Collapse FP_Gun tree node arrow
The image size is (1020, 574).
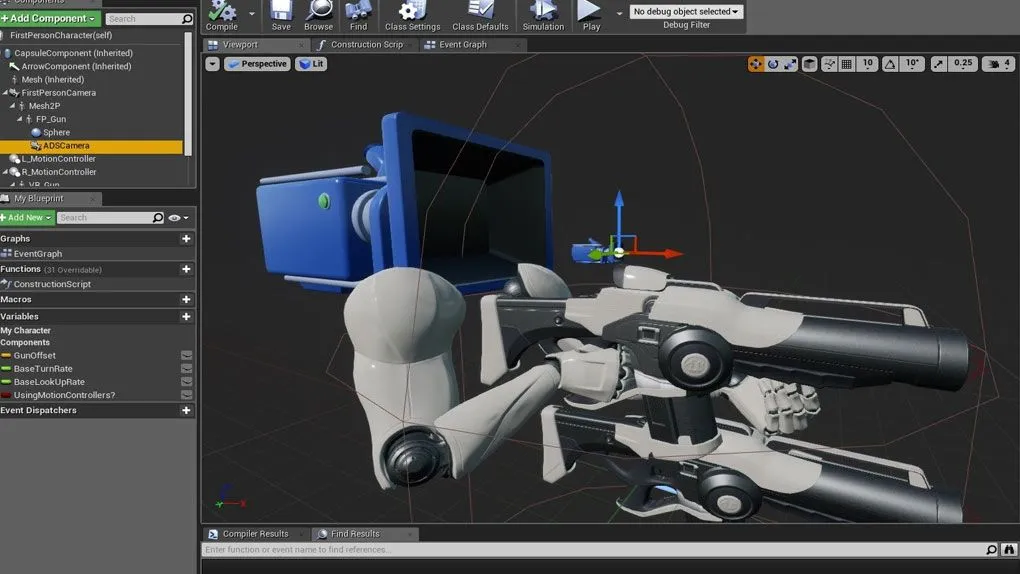coord(20,119)
